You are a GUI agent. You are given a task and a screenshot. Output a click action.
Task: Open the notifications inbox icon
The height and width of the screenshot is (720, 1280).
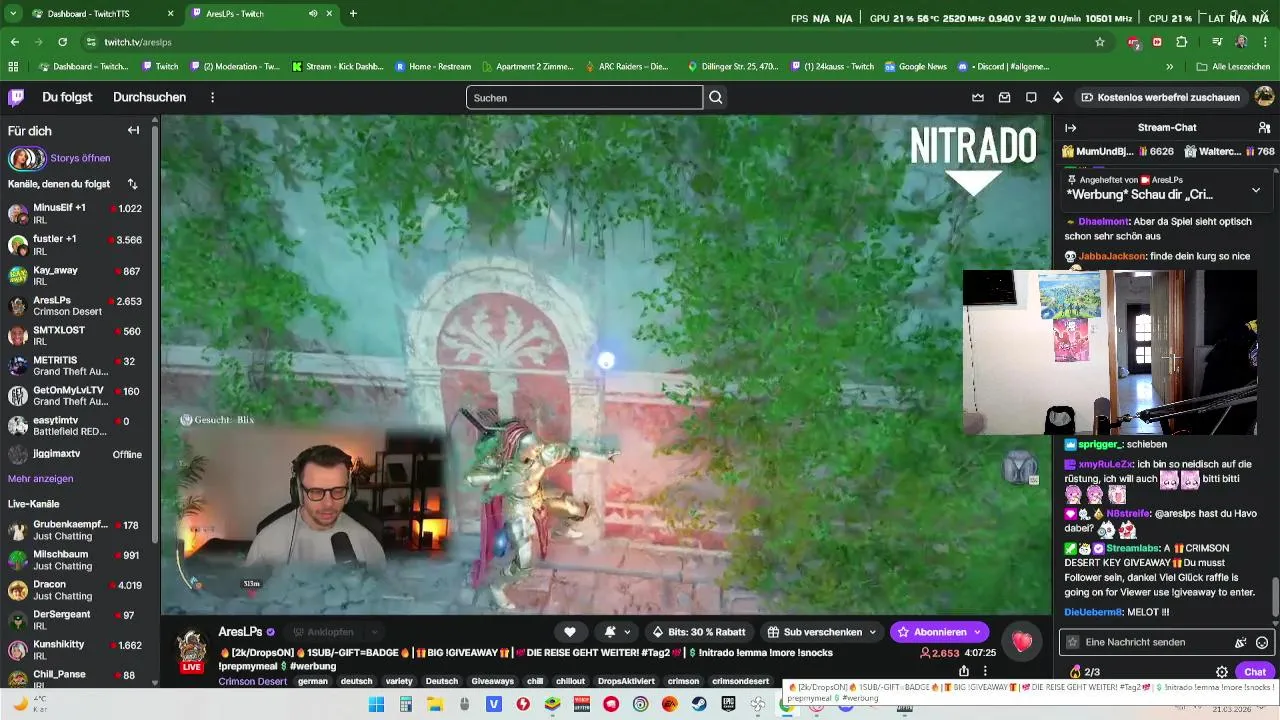coord(1004,97)
